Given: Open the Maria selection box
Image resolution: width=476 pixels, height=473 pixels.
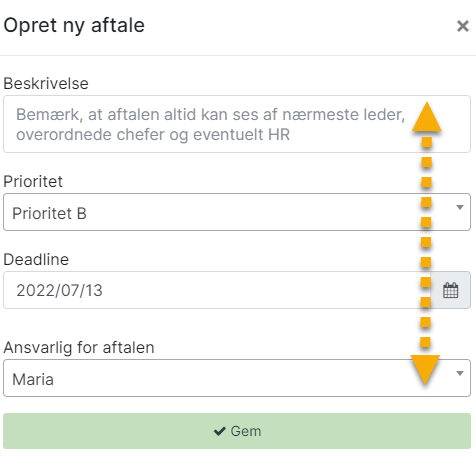Looking at the screenshot, I should (237, 378).
